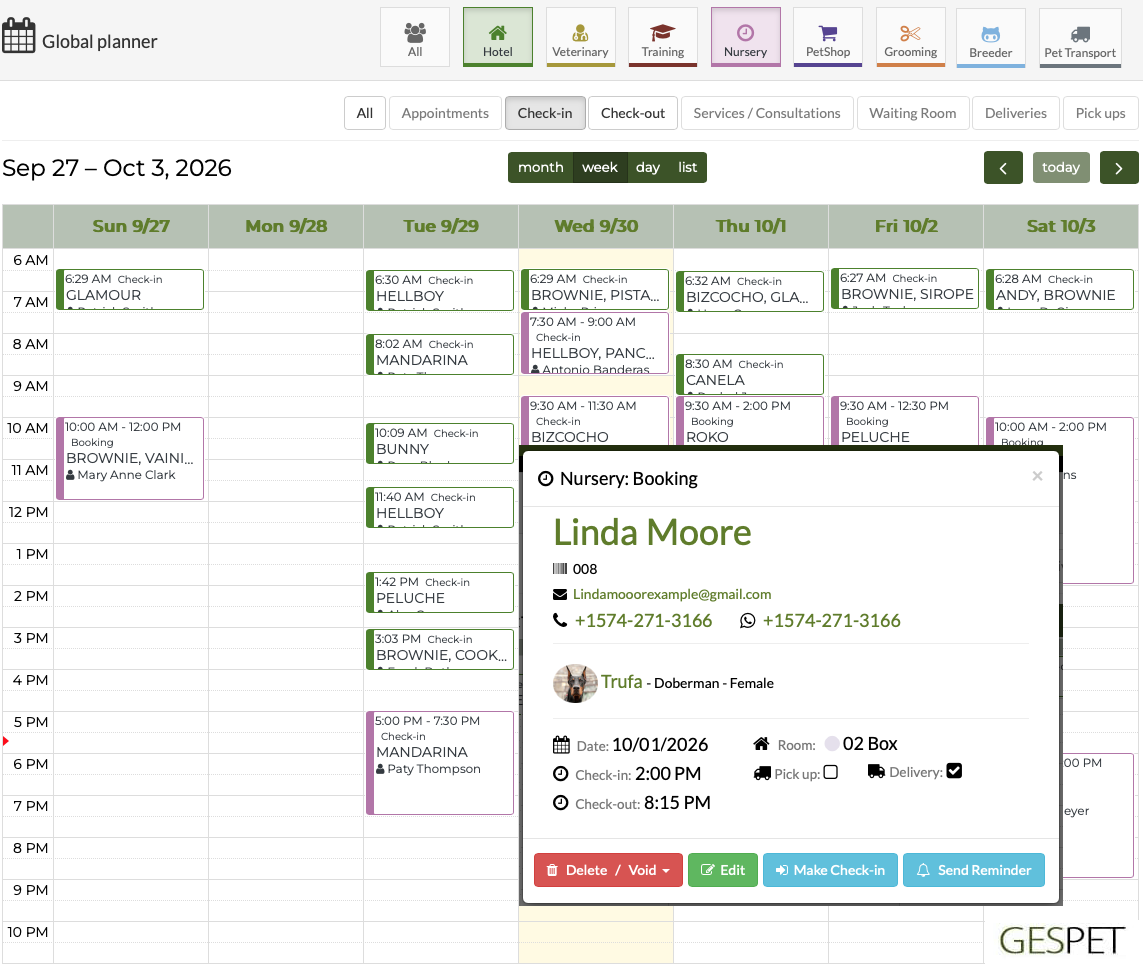The width and height of the screenshot is (1143, 978).
Task: Open the PELUCHE 1:42 PM check-in
Action: 440,592
